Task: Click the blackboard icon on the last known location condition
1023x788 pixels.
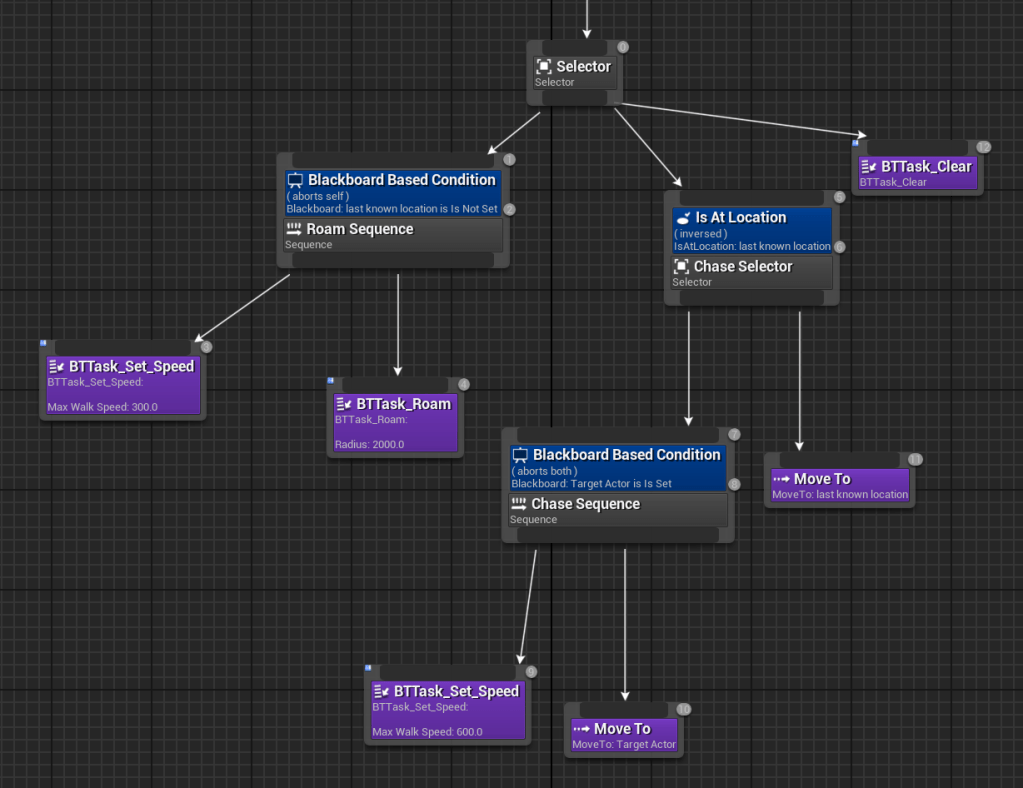Action: (295, 181)
